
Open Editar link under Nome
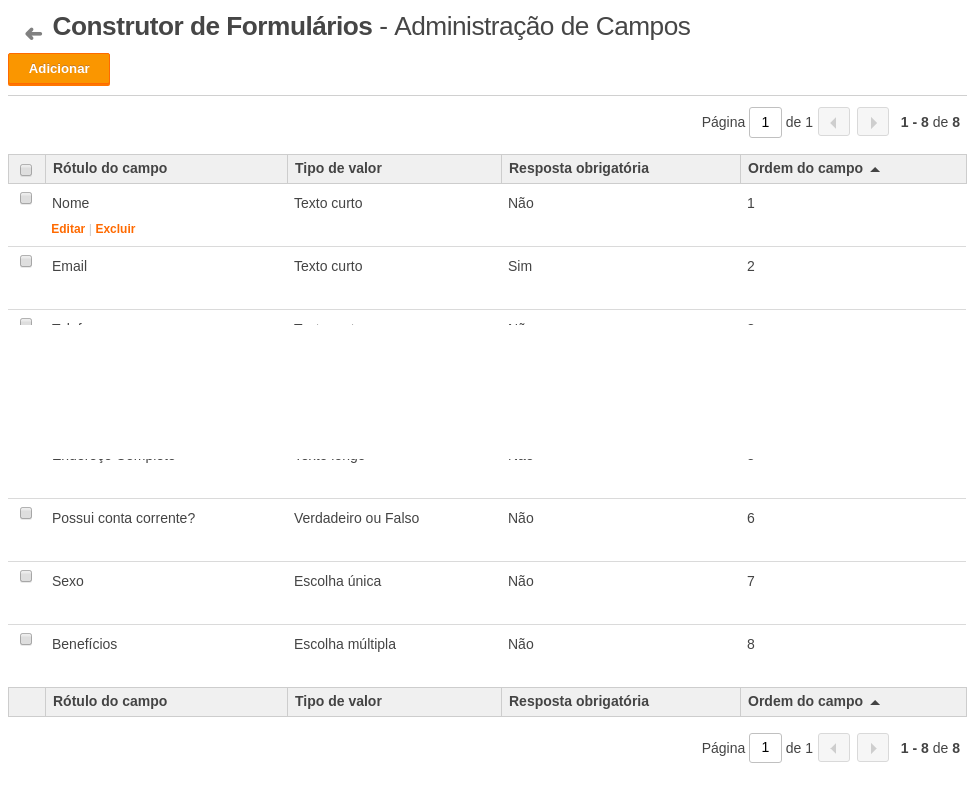click(68, 229)
